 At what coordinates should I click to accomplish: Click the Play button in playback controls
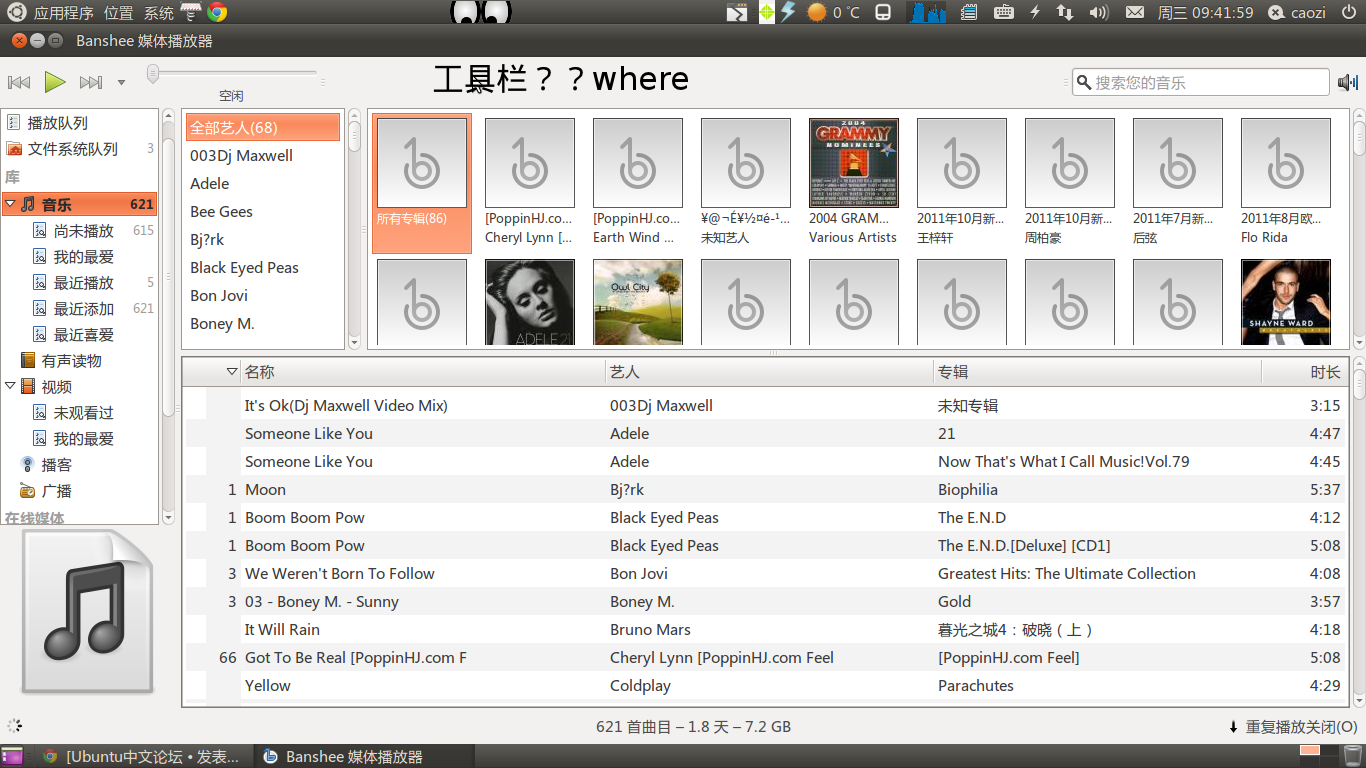(x=55, y=82)
